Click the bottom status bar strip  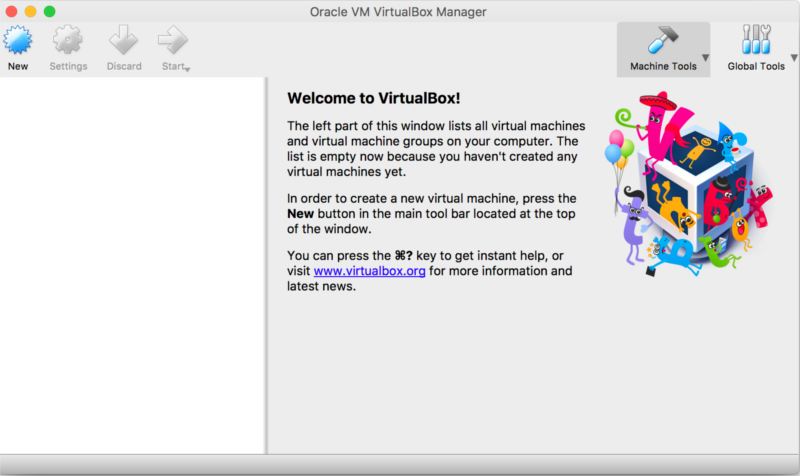tap(400, 465)
